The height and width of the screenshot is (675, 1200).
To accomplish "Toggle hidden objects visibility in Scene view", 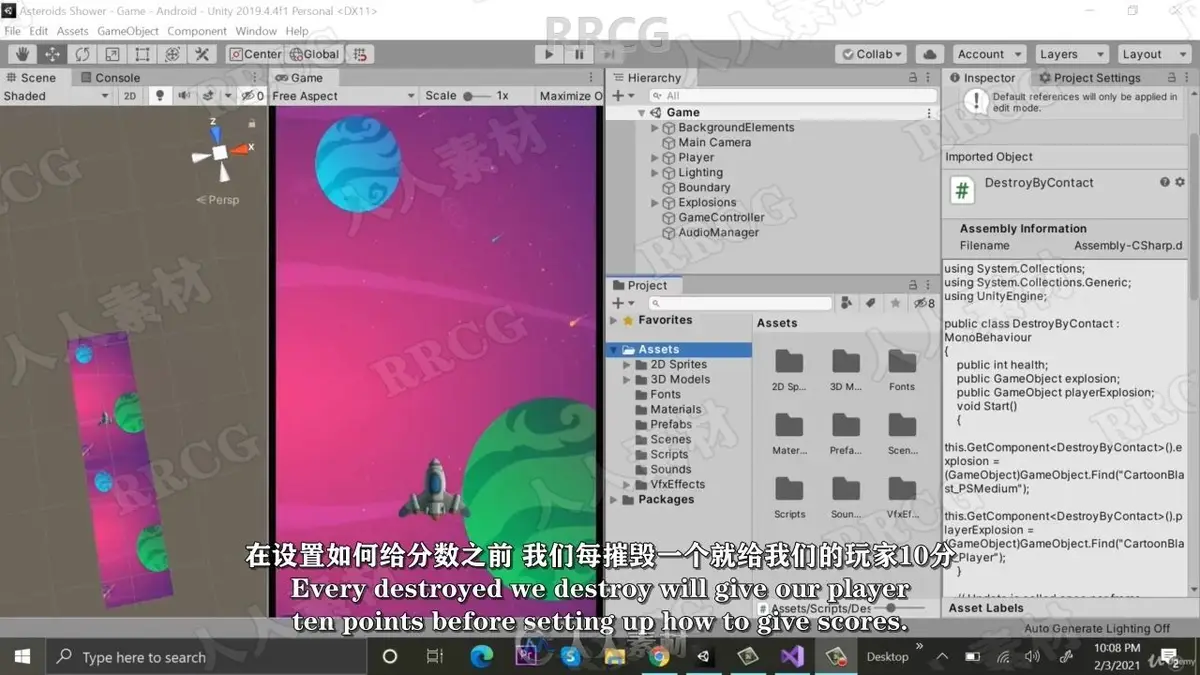I will coord(252,96).
